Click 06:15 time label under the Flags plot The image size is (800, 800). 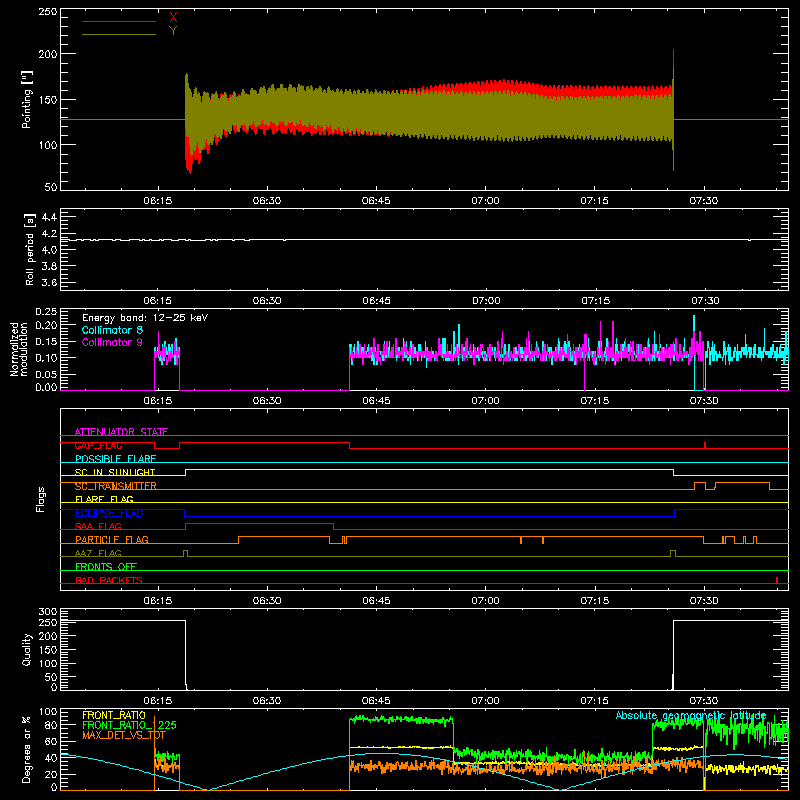[x=158, y=601]
